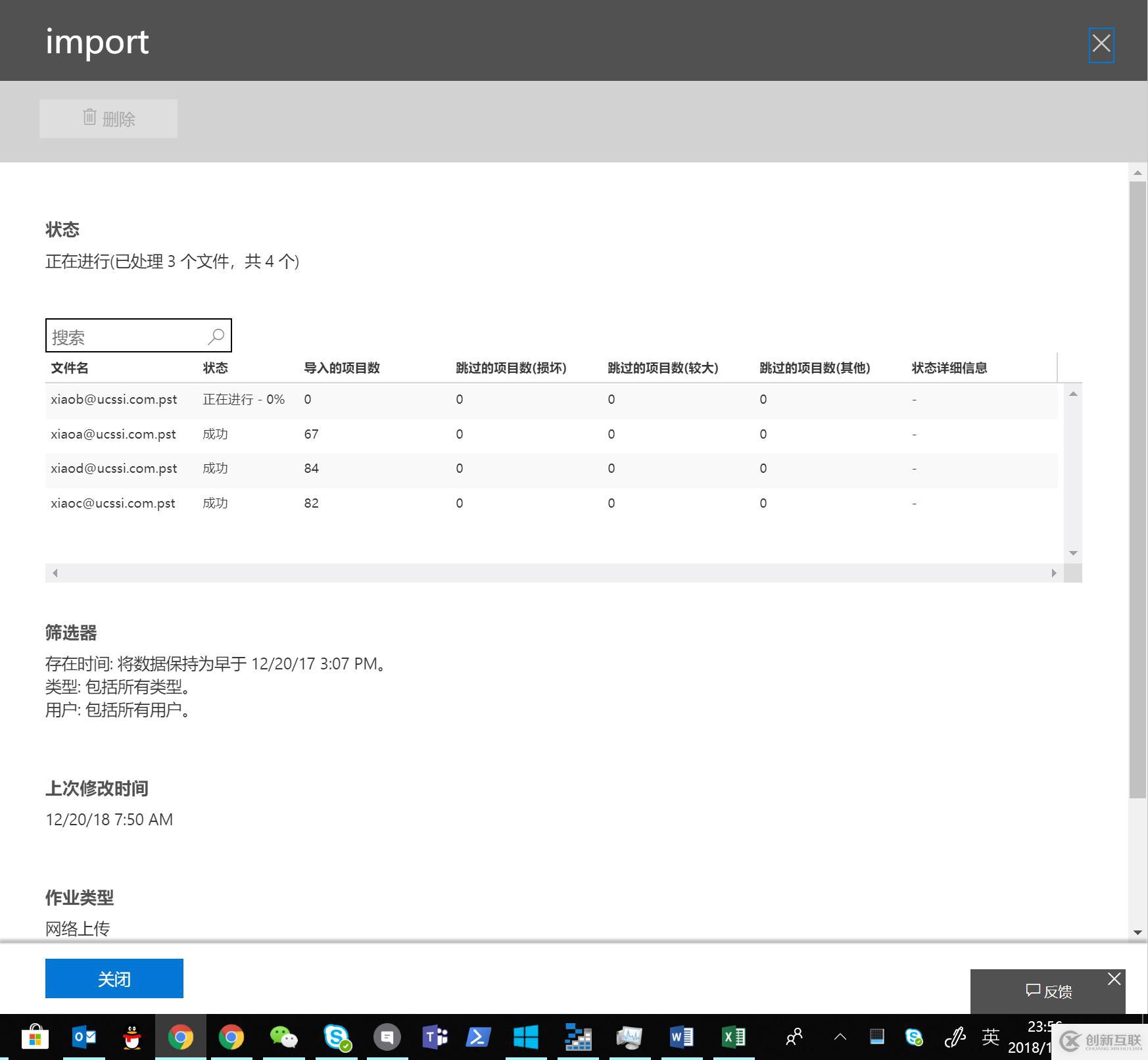1148x1060 pixels.
Task: Open Word from the taskbar
Action: (681, 1038)
